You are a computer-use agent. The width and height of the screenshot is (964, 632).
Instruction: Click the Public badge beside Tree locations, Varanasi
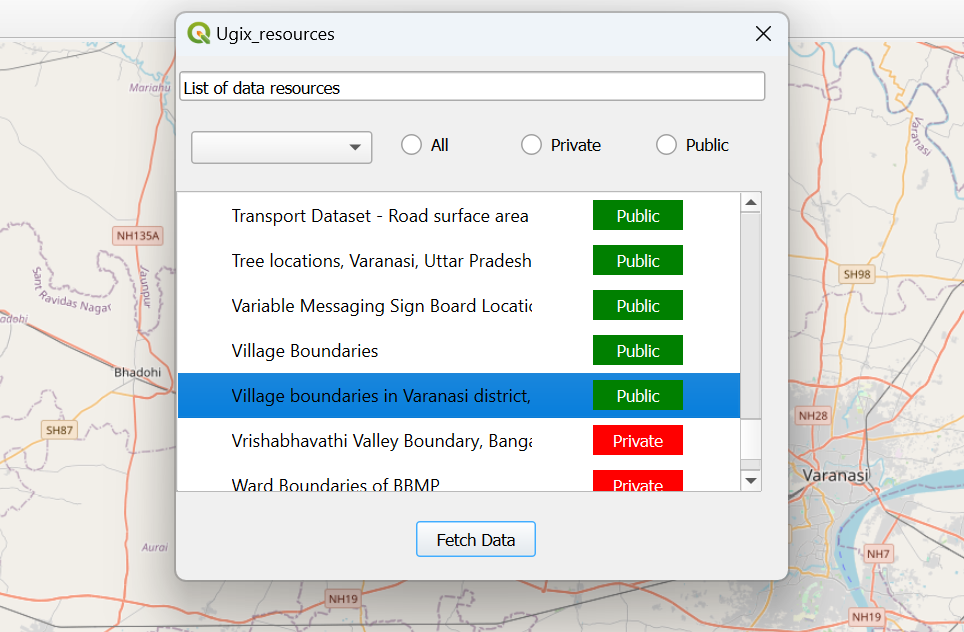(x=637, y=260)
